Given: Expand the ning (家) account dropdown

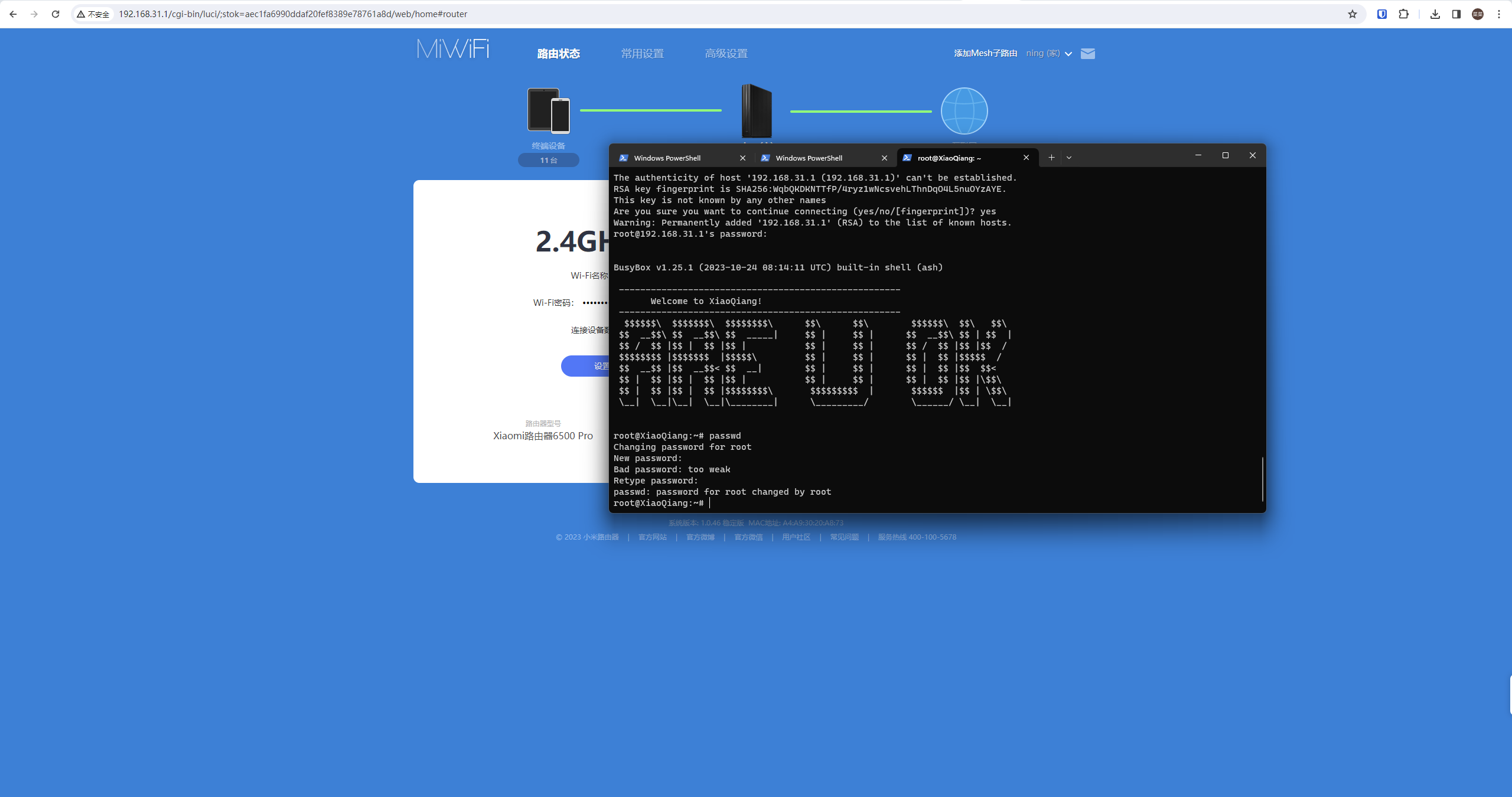Looking at the screenshot, I should click(x=1048, y=54).
